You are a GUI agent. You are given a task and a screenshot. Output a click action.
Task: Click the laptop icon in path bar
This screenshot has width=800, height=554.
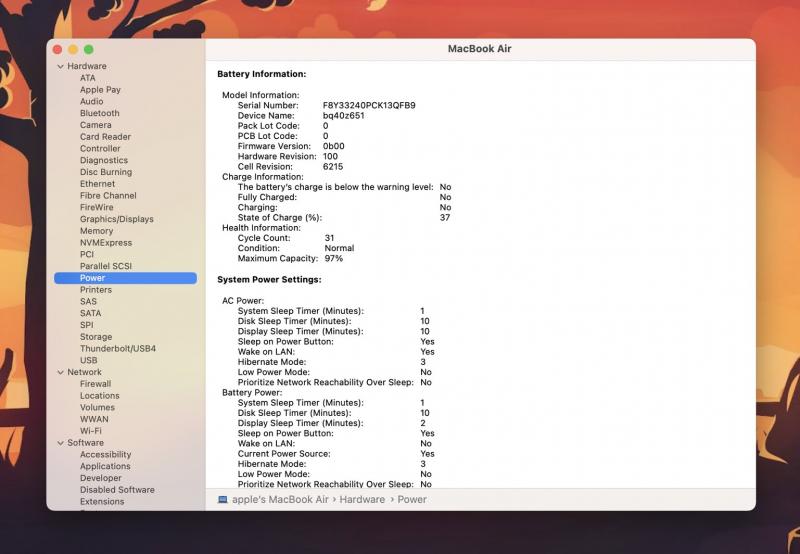coord(222,499)
